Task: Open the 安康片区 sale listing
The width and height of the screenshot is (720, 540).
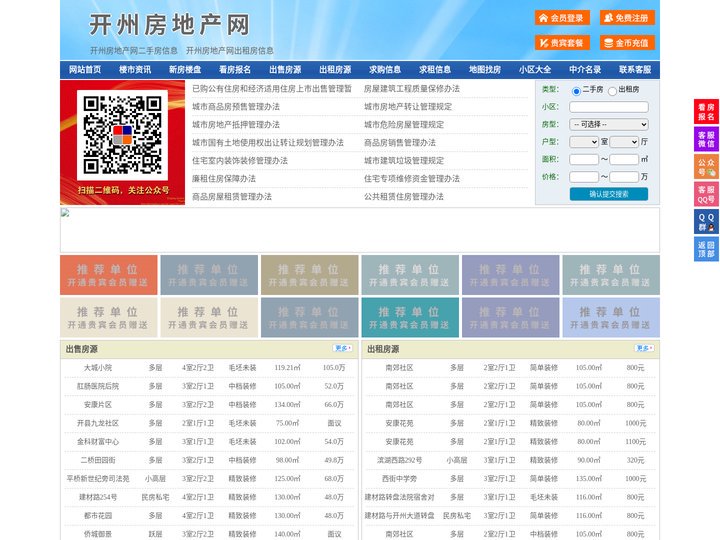Action: click(x=98, y=405)
